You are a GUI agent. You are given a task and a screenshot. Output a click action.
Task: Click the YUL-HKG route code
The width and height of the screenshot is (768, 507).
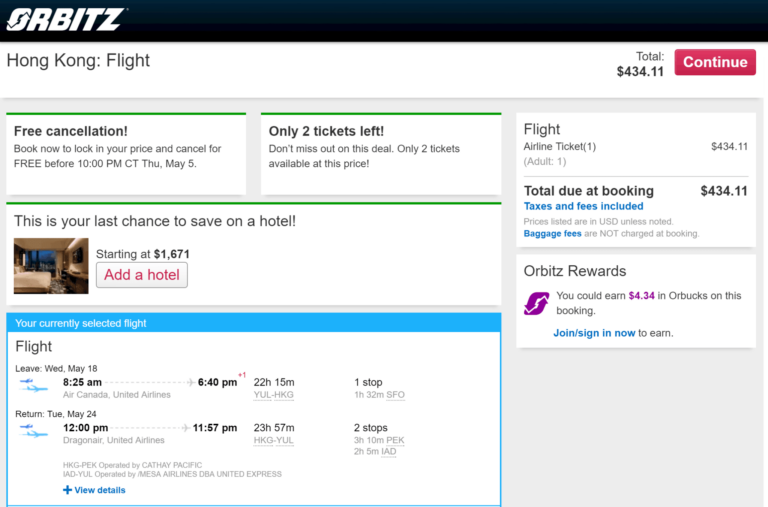274,395
